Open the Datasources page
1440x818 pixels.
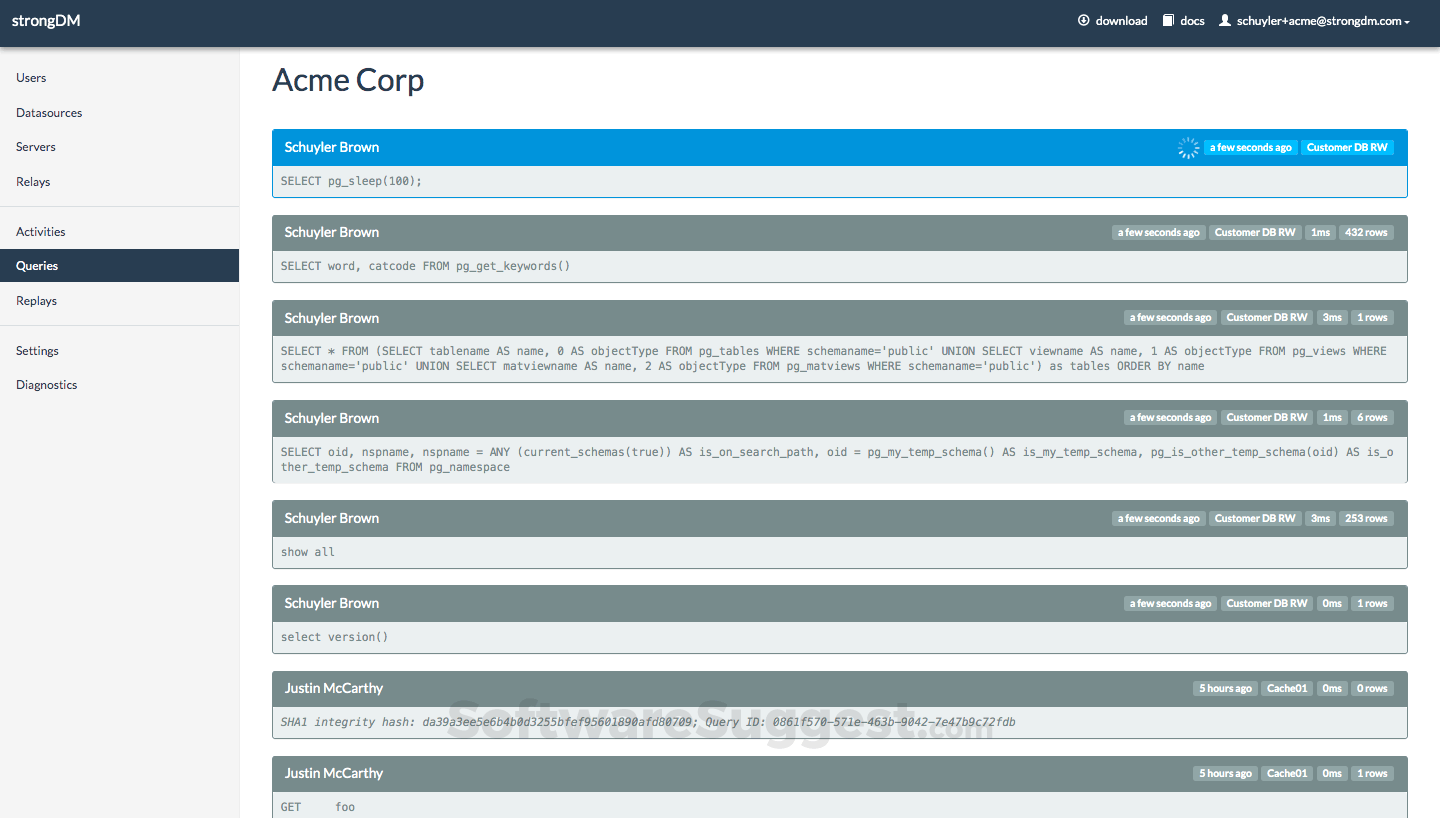click(48, 112)
